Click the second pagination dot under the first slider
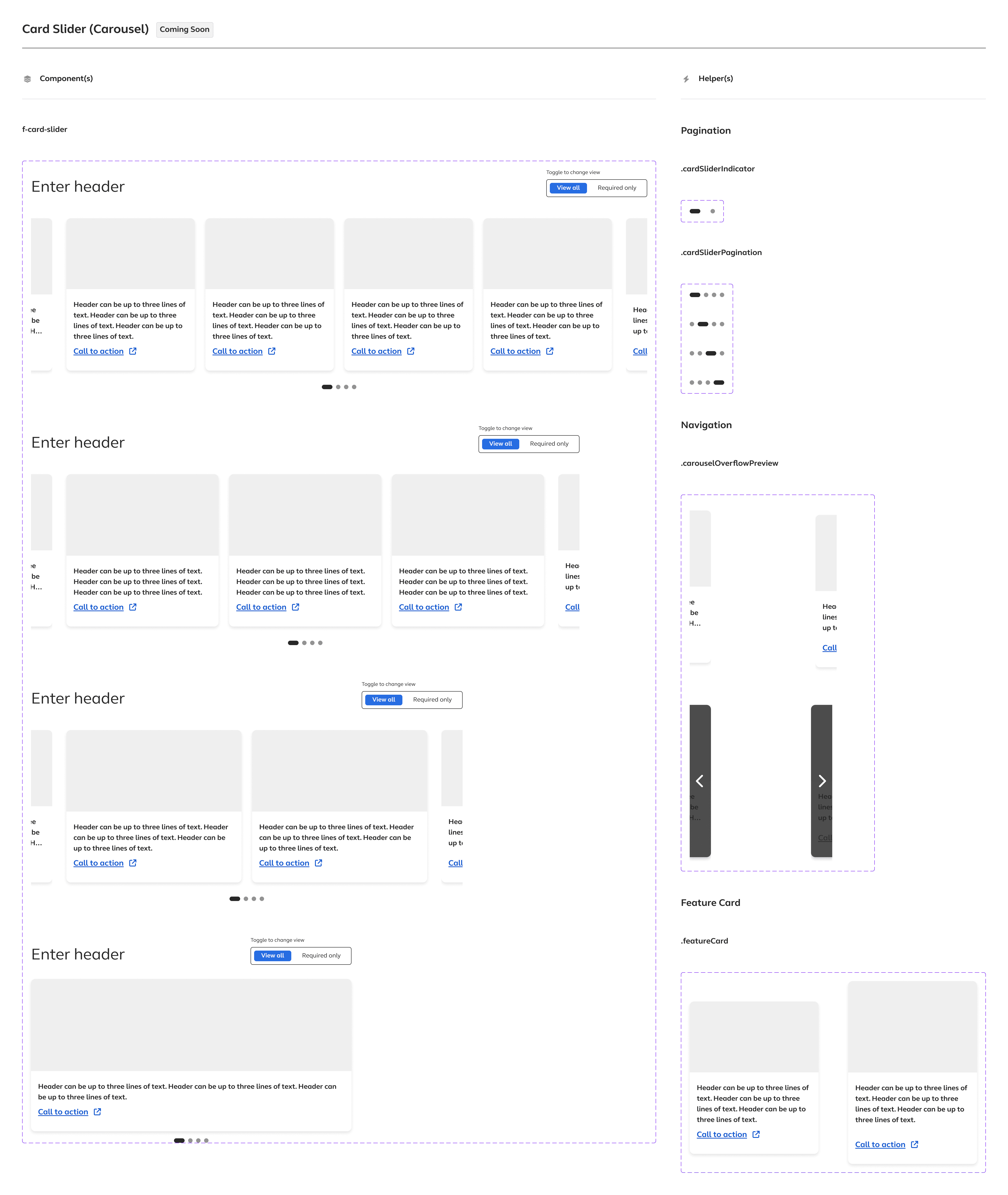This screenshot has width=1008, height=1195. click(338, 387)
